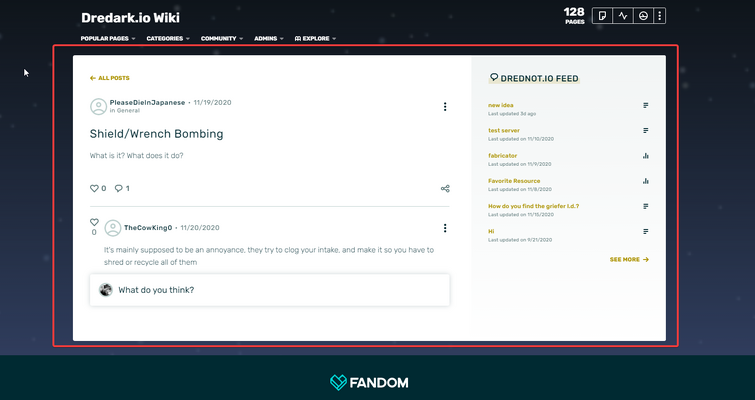The width and height of the screenshot is (755, 400).
Task: Upvote TheCowKing0's reply
Action: [94, 222]
